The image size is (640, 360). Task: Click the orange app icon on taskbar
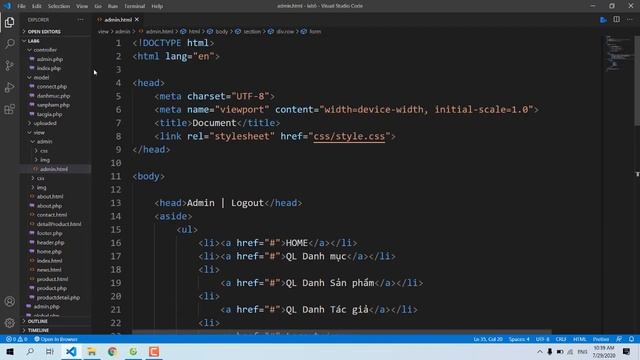[x=154, y=351]
